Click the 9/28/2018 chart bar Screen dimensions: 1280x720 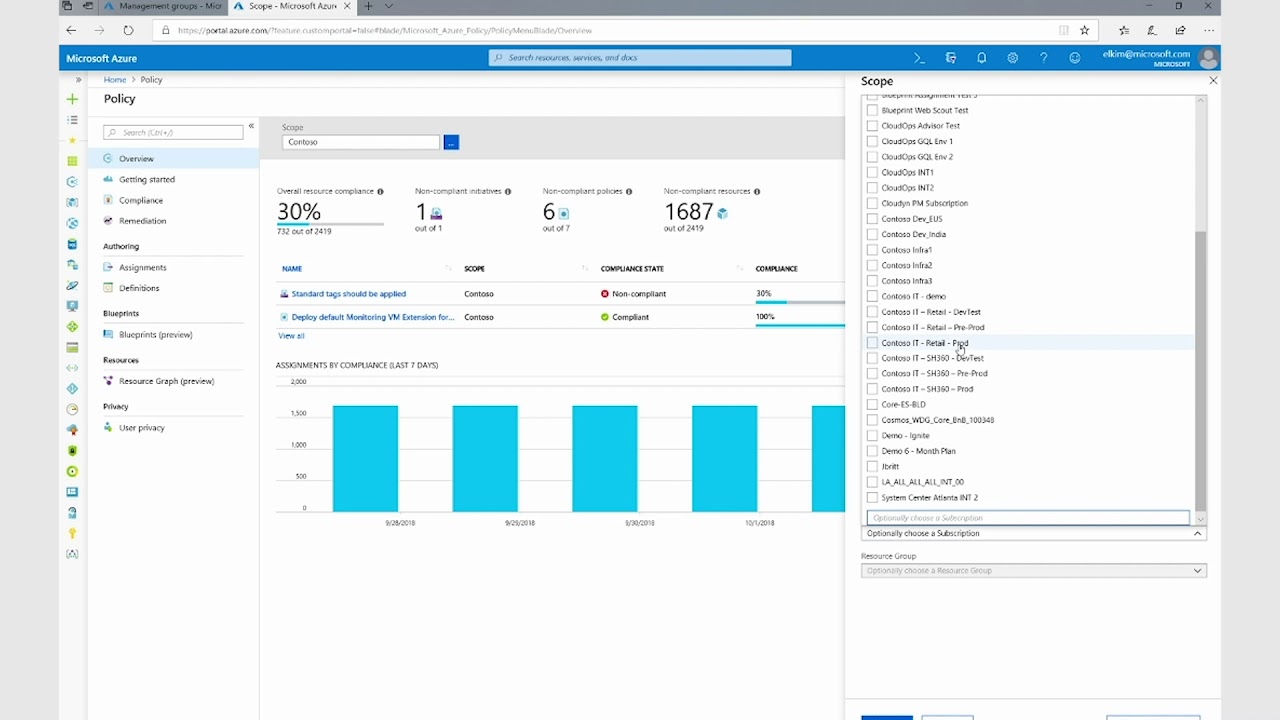[x=365, y=458]
